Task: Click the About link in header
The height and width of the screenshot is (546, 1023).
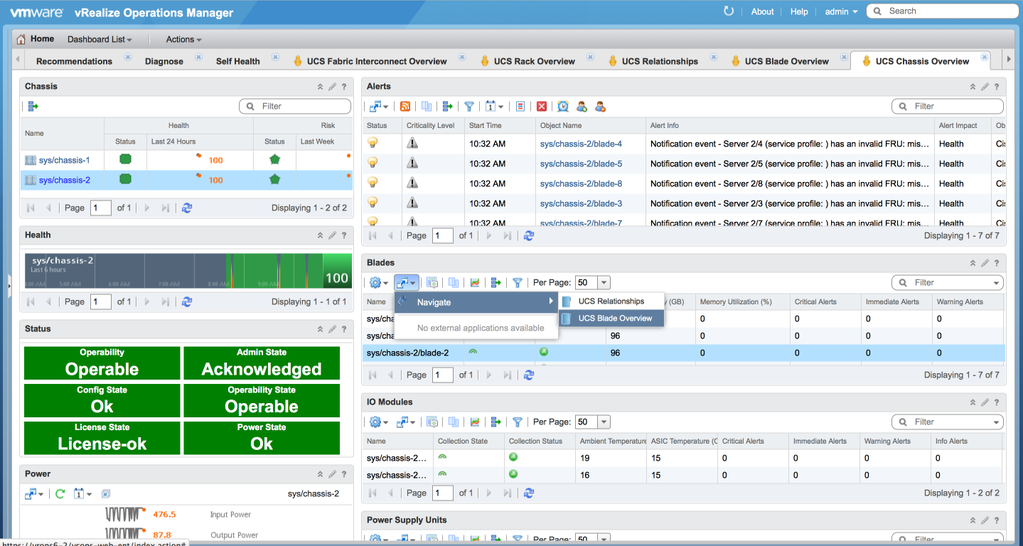Action: [x=762, y=11]
